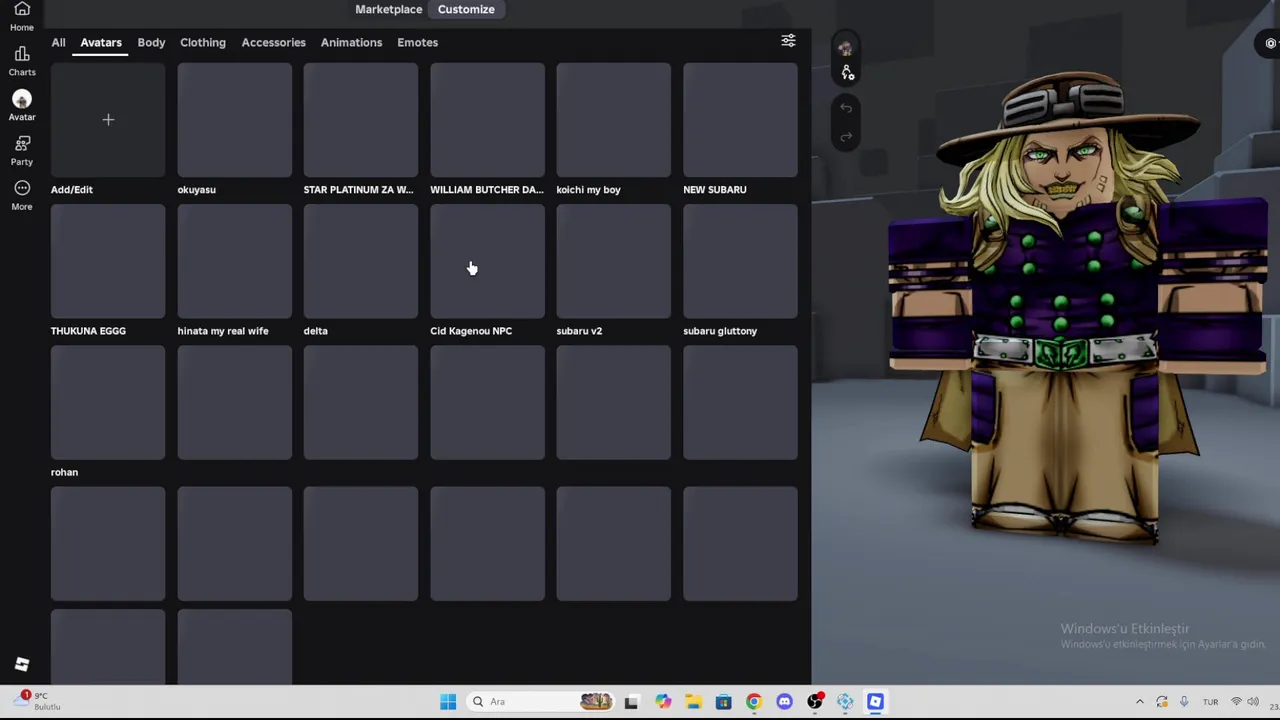Open the Party sidebar item

click(x=22, y=150)
